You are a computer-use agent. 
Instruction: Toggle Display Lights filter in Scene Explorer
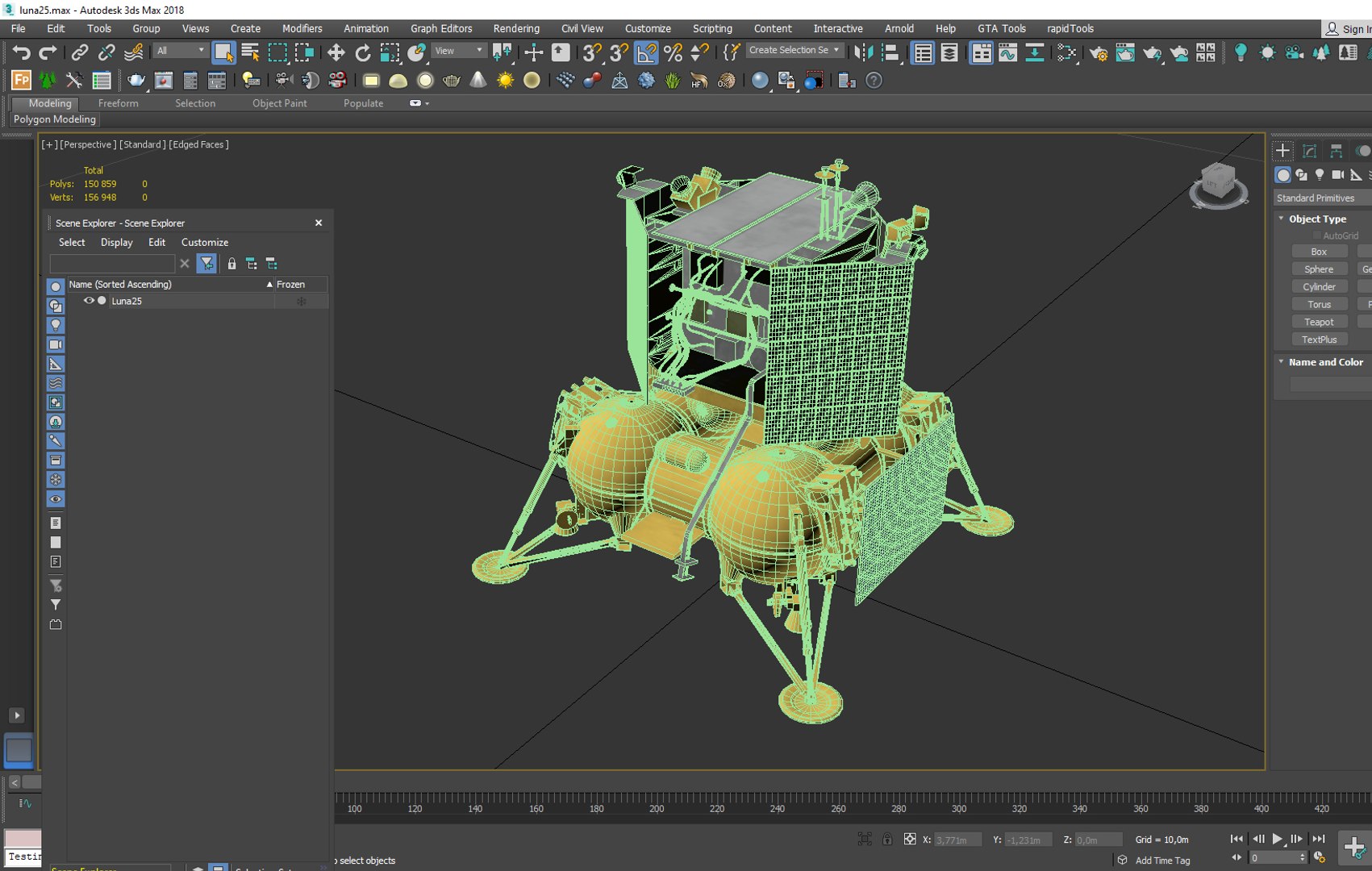(56, 325)
